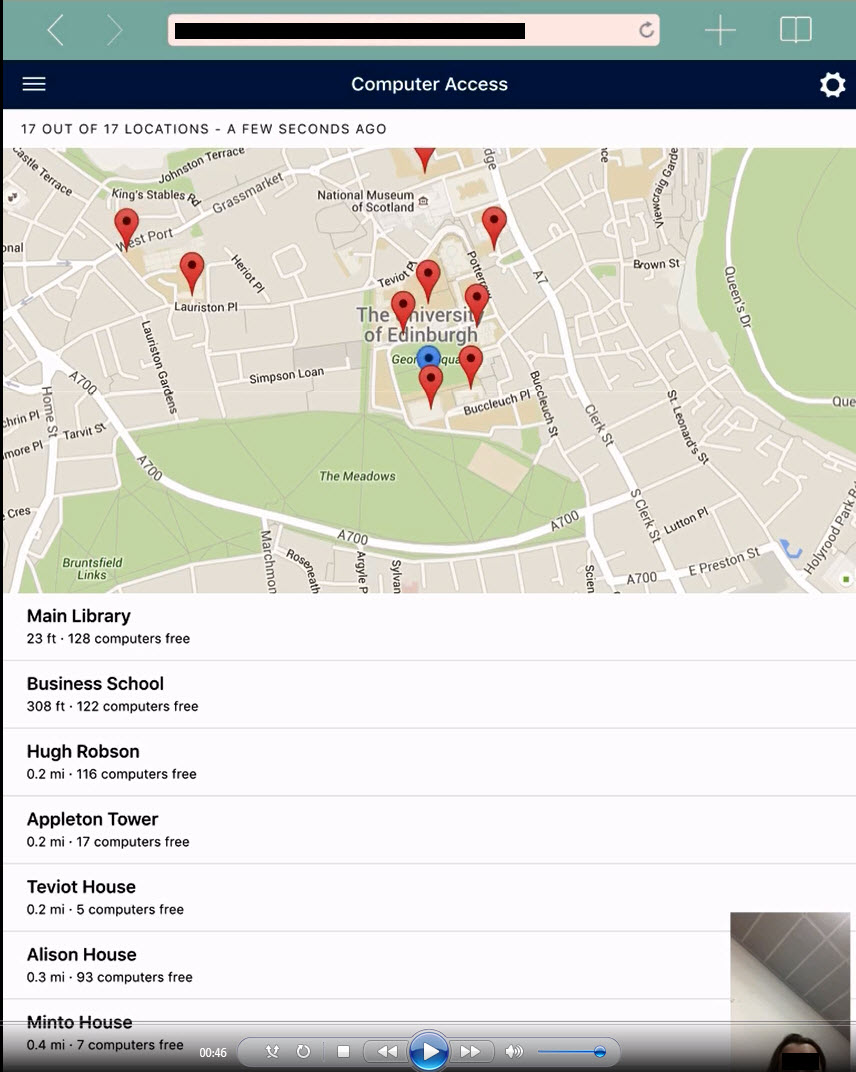Select the map pin near Teviot Pl

428,280
